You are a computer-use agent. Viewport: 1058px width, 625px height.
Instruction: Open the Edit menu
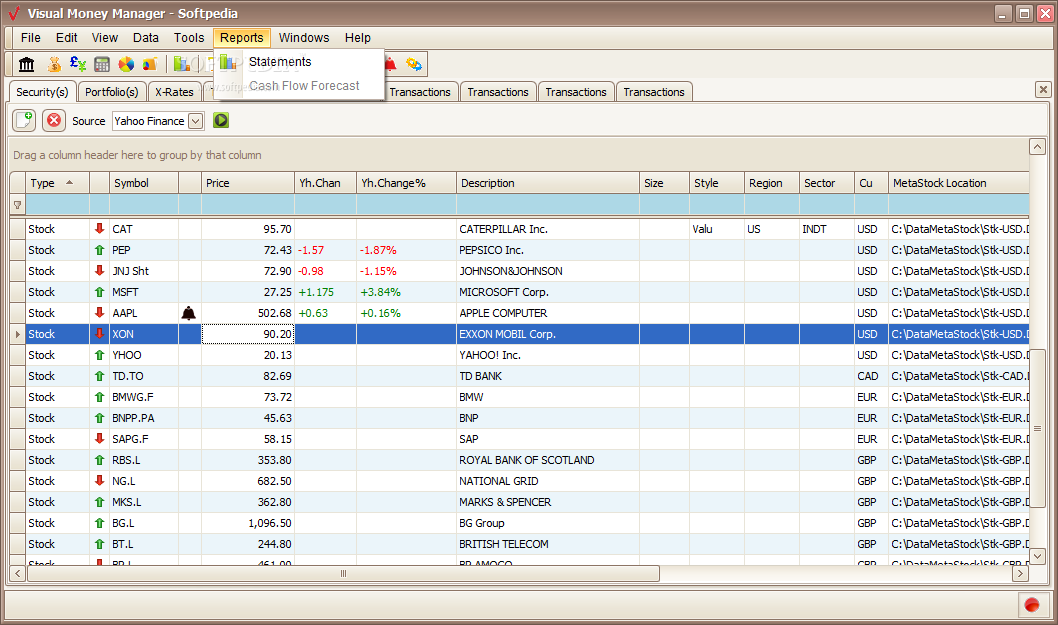[66, 38]
